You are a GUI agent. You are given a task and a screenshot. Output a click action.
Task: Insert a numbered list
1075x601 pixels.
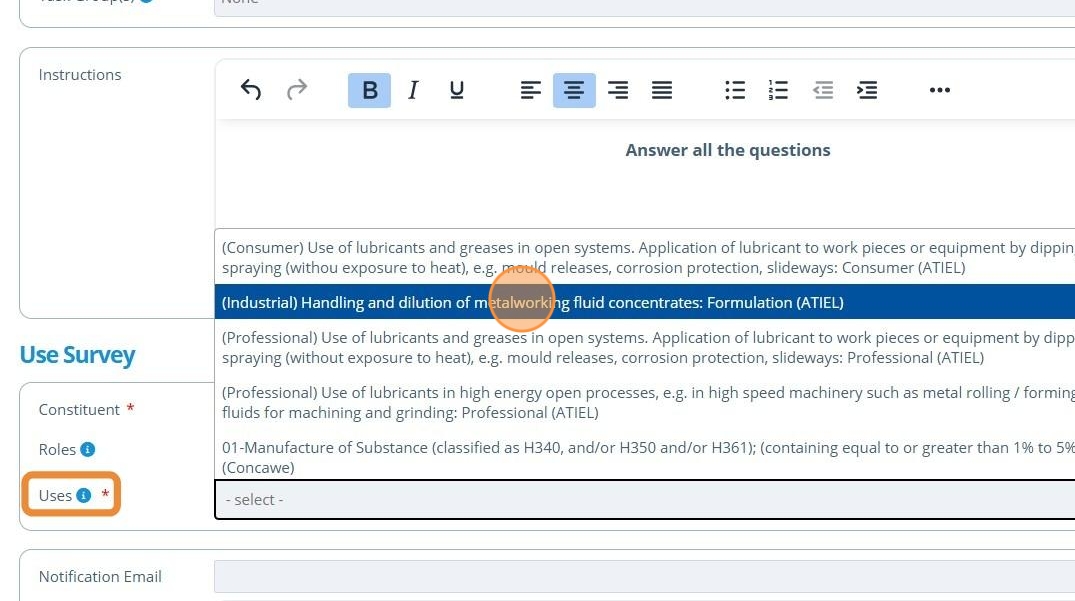pyautogui.click(x=778, y=90)
